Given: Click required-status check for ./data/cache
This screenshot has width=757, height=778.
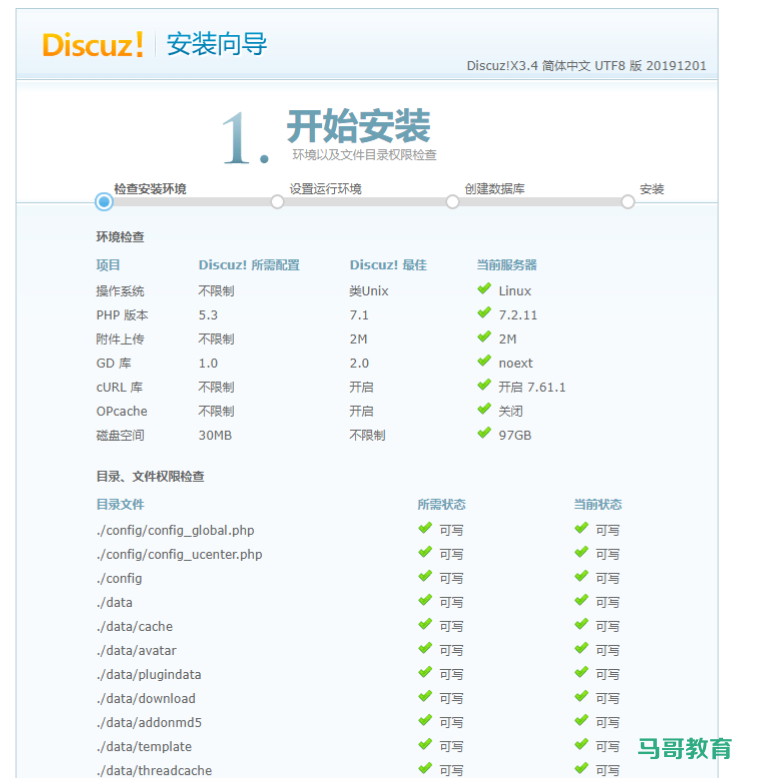Looking at the screenshot, I should point(425,625).
